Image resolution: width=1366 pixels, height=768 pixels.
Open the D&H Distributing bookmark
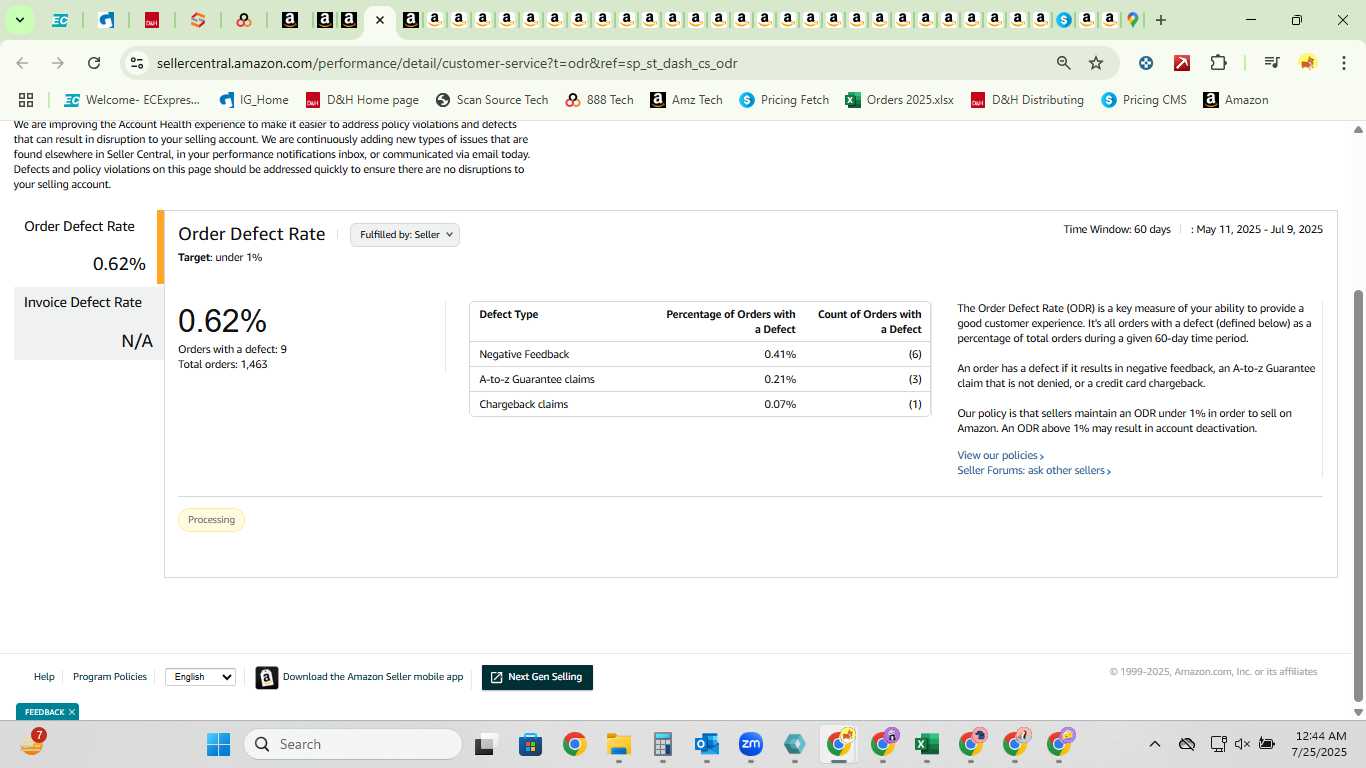tap(1027, 100)
